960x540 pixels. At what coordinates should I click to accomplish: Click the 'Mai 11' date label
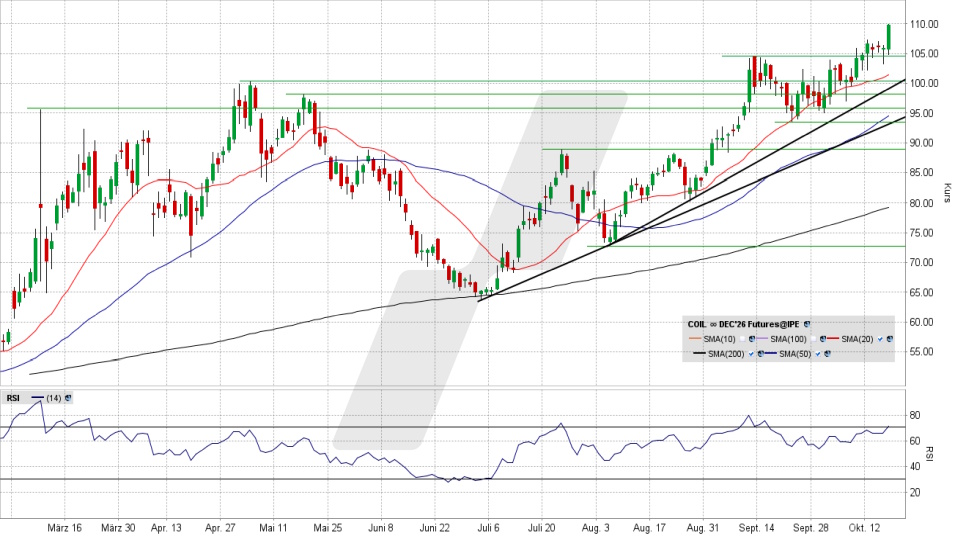pyautogui.click(x=273, y=528)
